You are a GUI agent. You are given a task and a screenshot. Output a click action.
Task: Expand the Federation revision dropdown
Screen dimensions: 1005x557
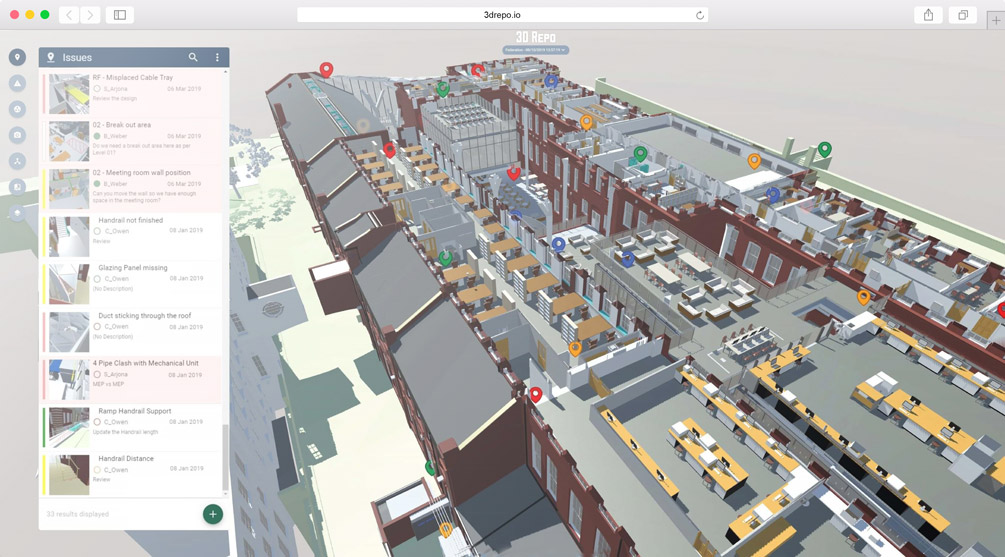click(535, 49)
